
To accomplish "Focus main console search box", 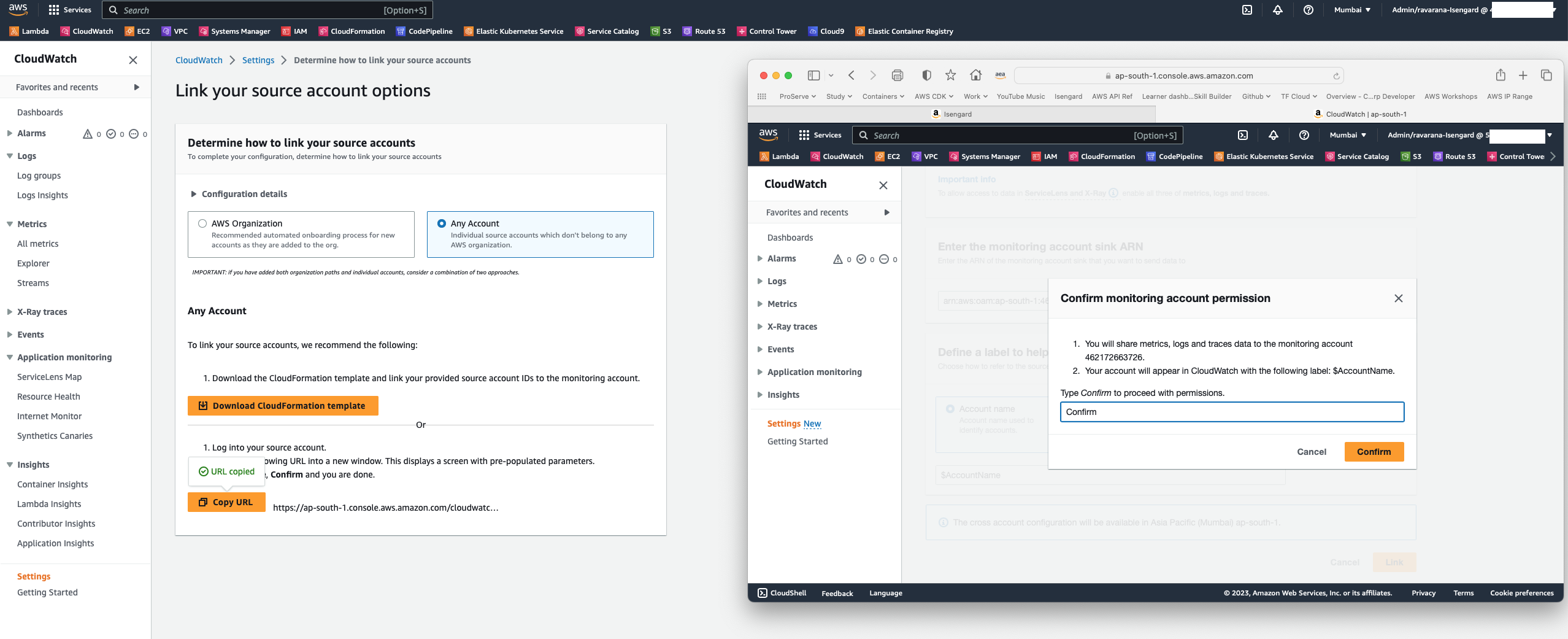I will 267,10.
